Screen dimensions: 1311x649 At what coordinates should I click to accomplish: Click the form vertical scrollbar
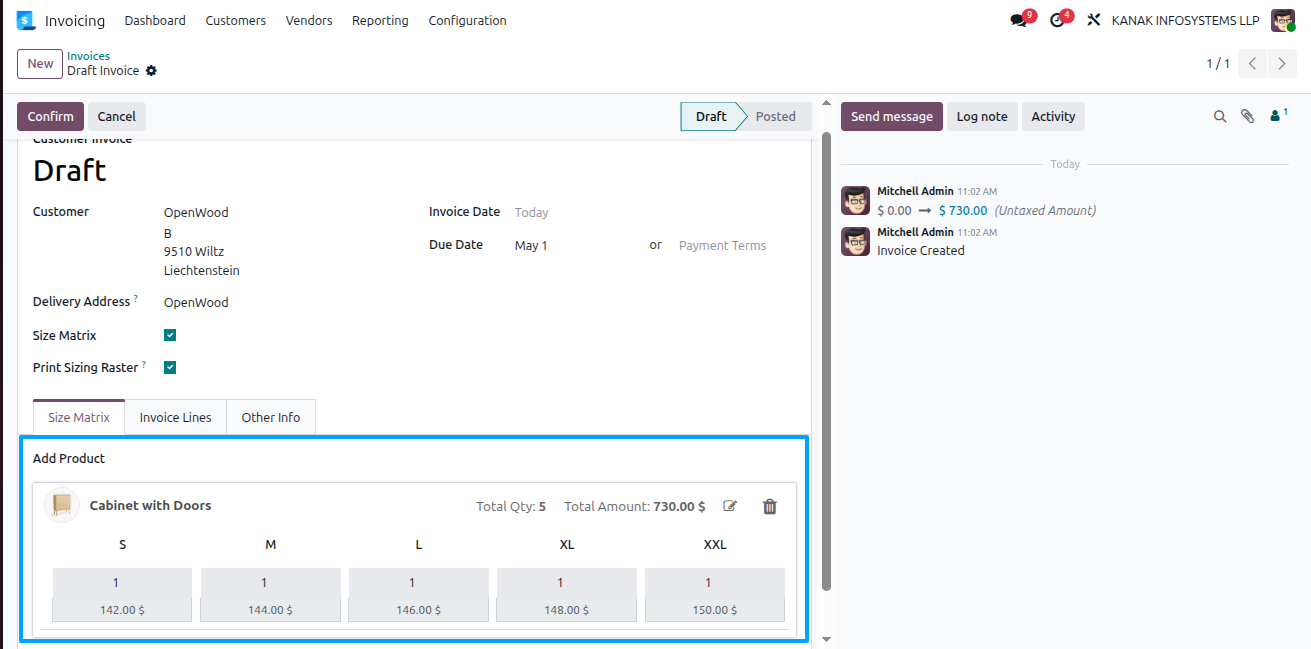pyautogui.click(x=826, y=360)
